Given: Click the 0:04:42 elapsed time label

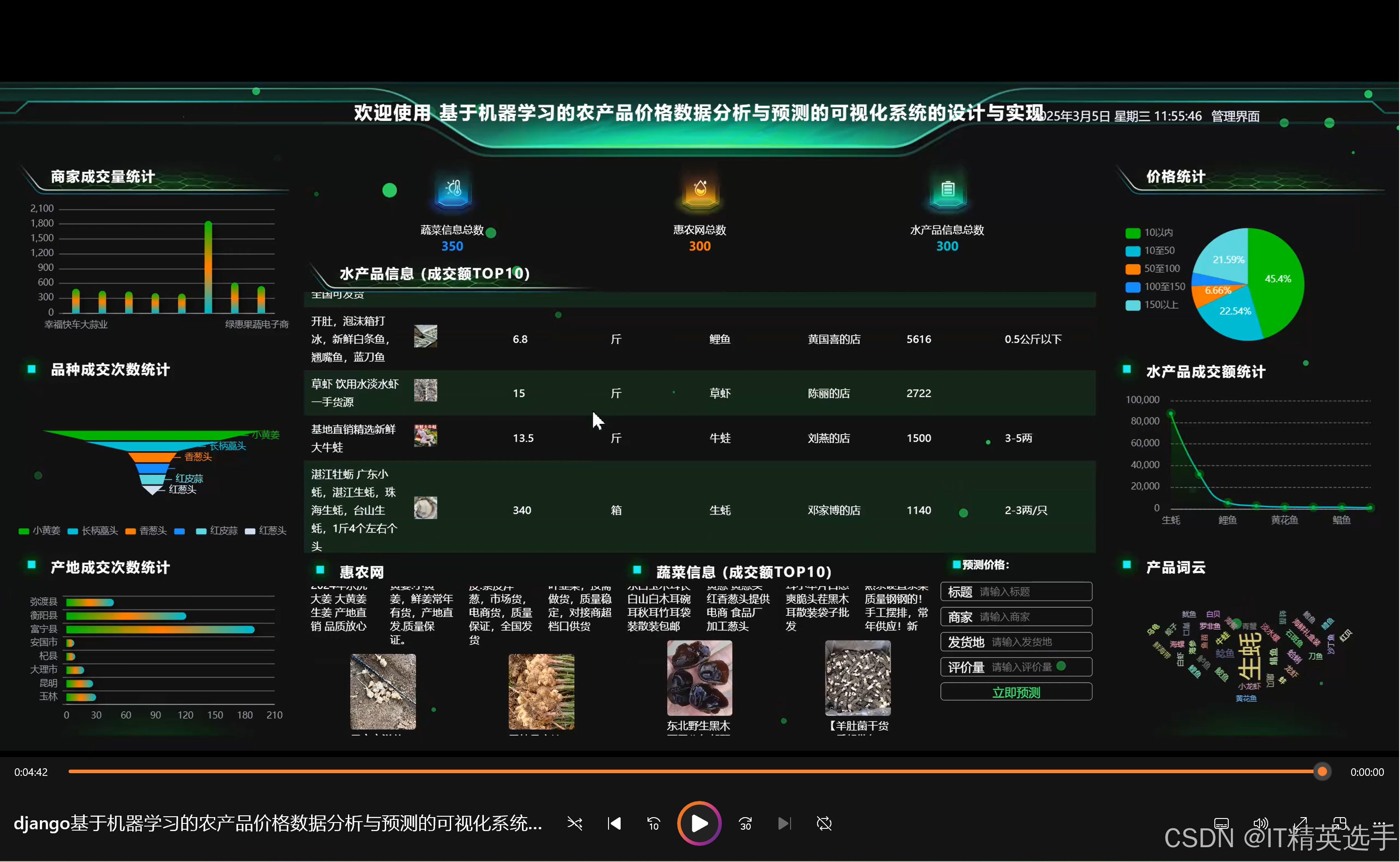Looking at the screenshot, I should [x=31, y=772].
